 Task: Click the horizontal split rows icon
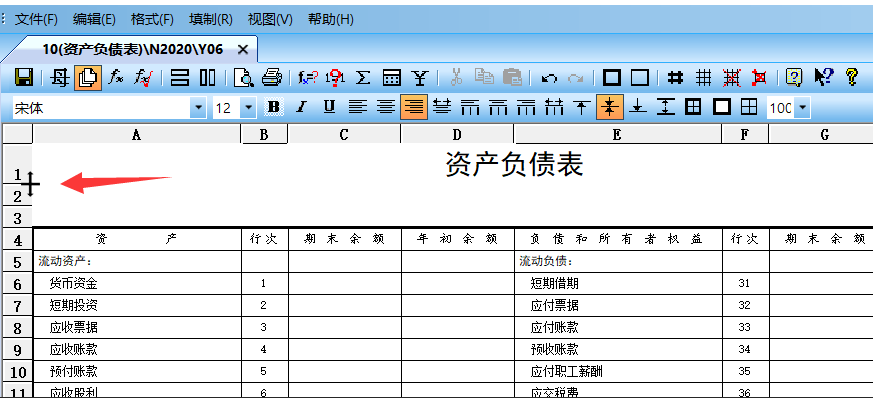tap(180, 78)
